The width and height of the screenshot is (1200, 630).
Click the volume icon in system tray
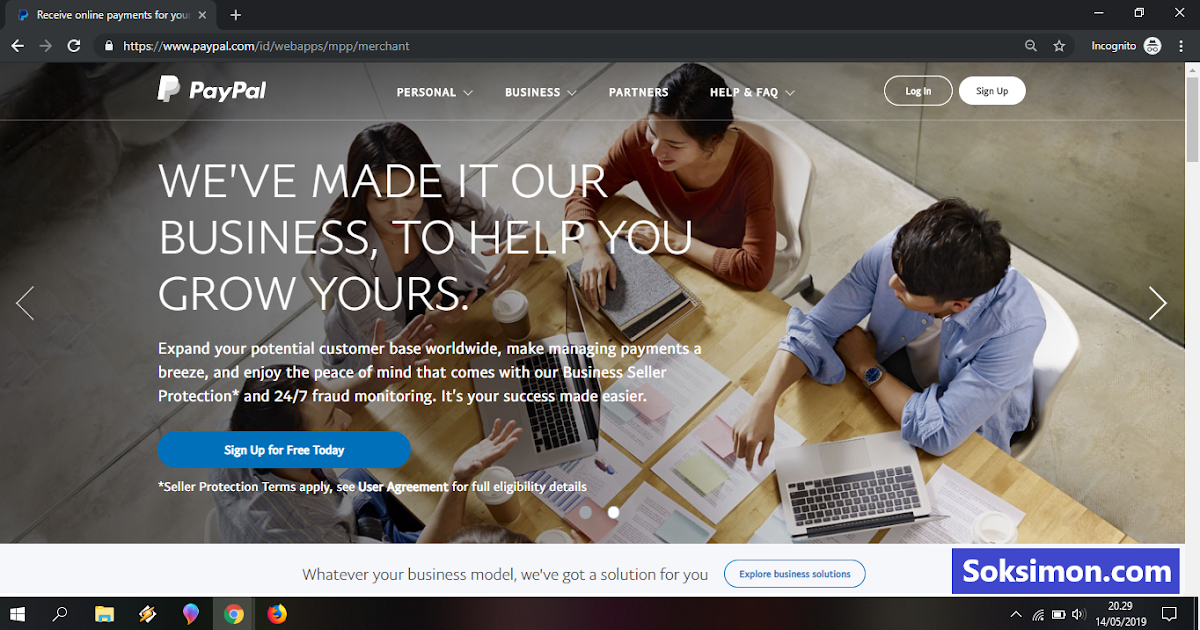[x=1078, y=614]
